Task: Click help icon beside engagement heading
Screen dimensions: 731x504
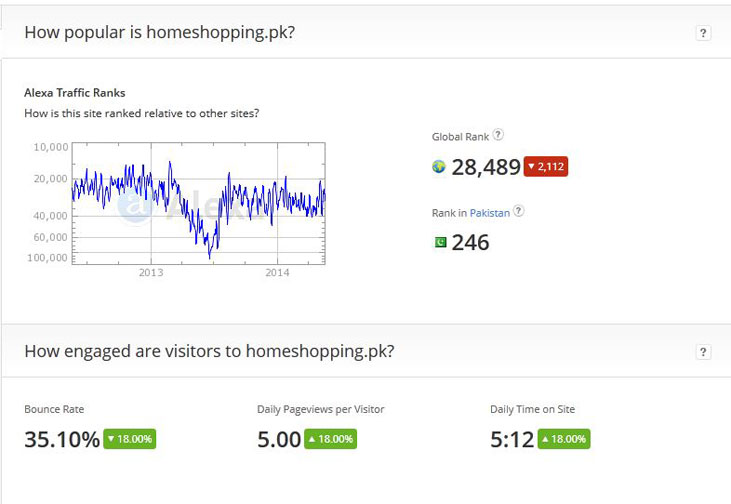Action: [x=703, y=352]
